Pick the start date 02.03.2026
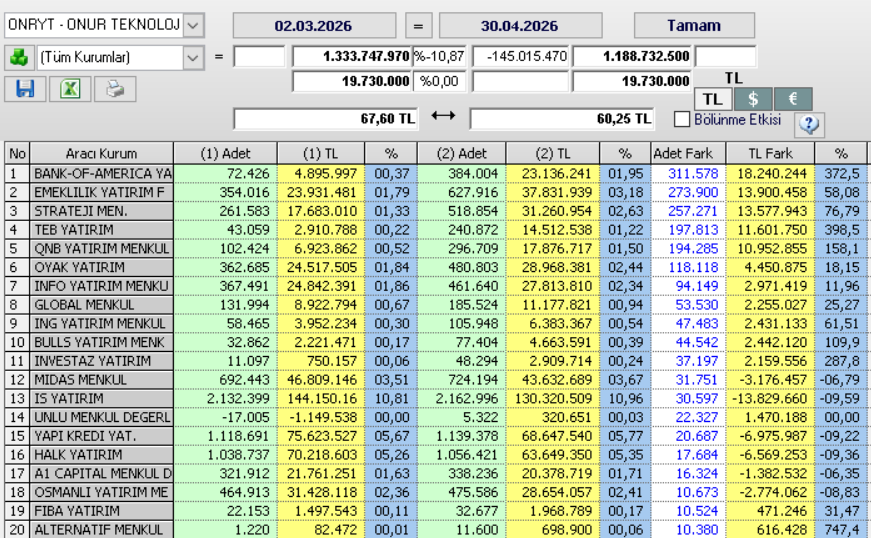This screenshot has width=871, height=544. point(314,26)
